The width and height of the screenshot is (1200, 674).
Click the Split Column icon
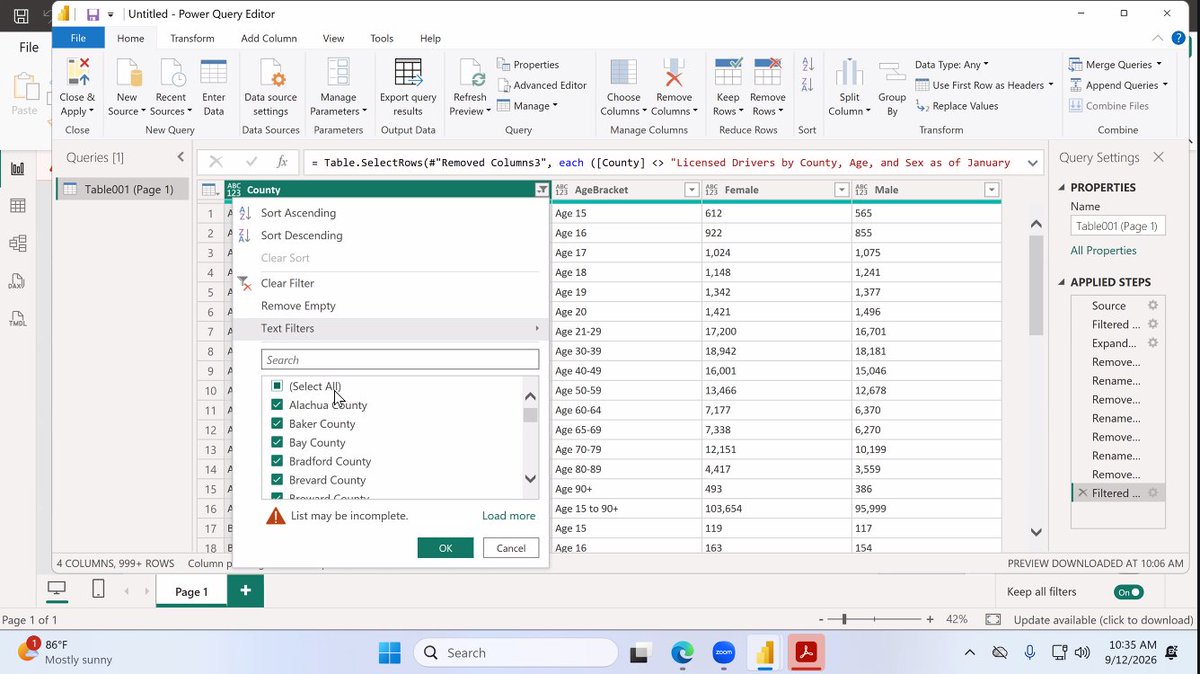point(850,72)
